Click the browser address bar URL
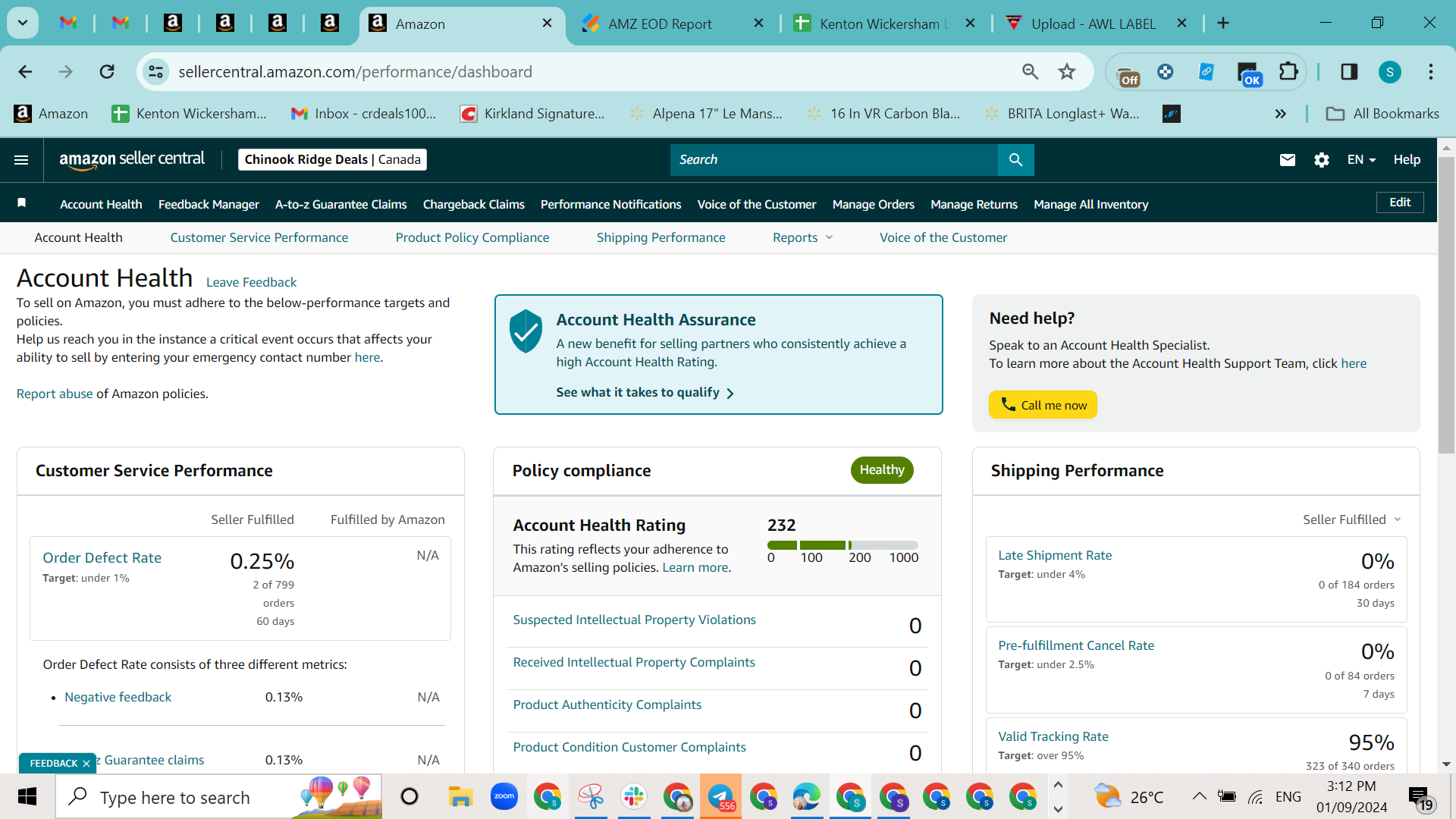This screenshot has height=819, width=1456. [x=355, y=72]
